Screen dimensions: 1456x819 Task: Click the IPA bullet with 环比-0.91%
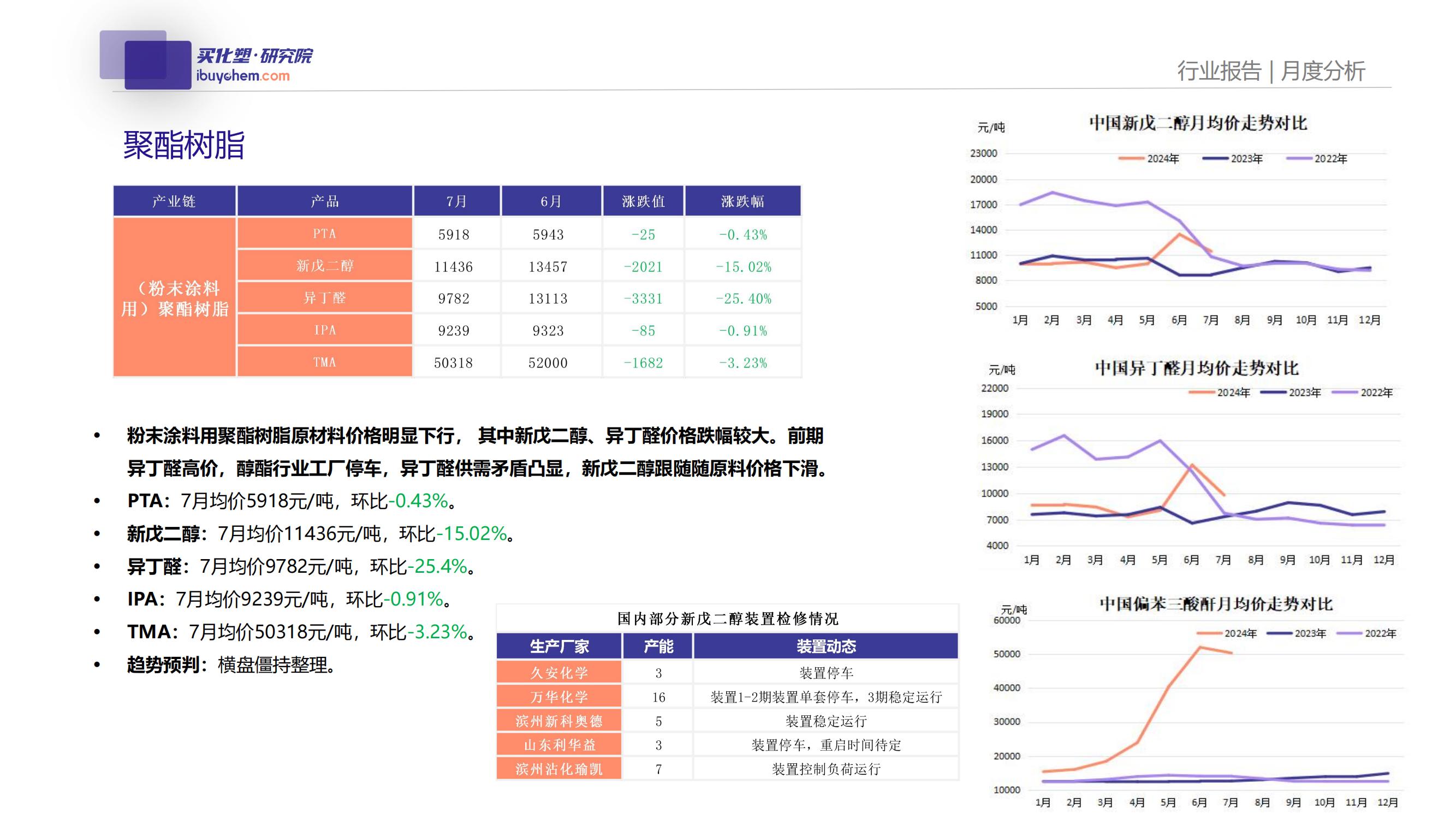[290, 599]
